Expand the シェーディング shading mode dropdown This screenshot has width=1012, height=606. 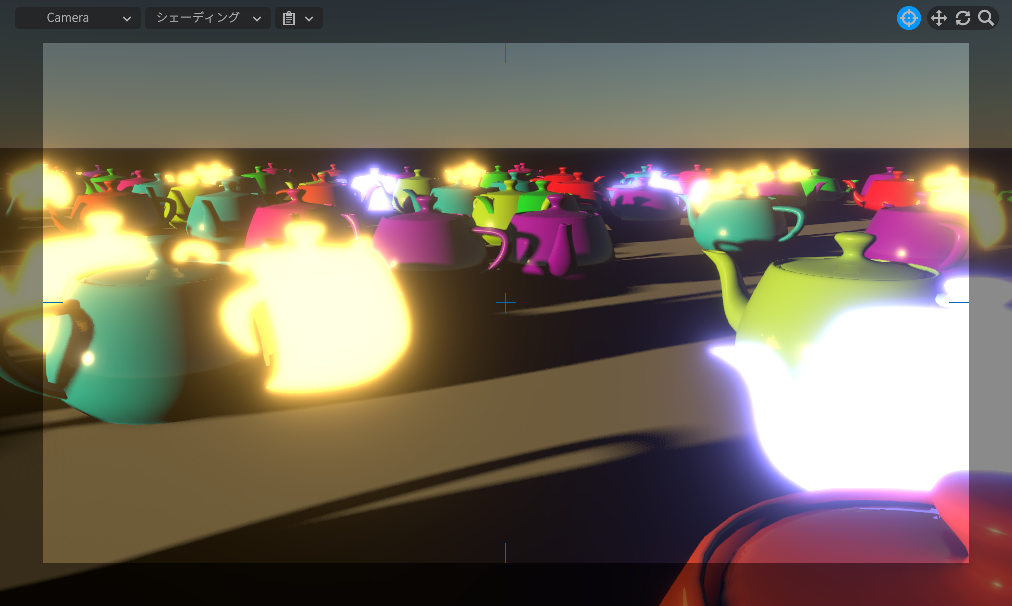[x=208, y=18]
